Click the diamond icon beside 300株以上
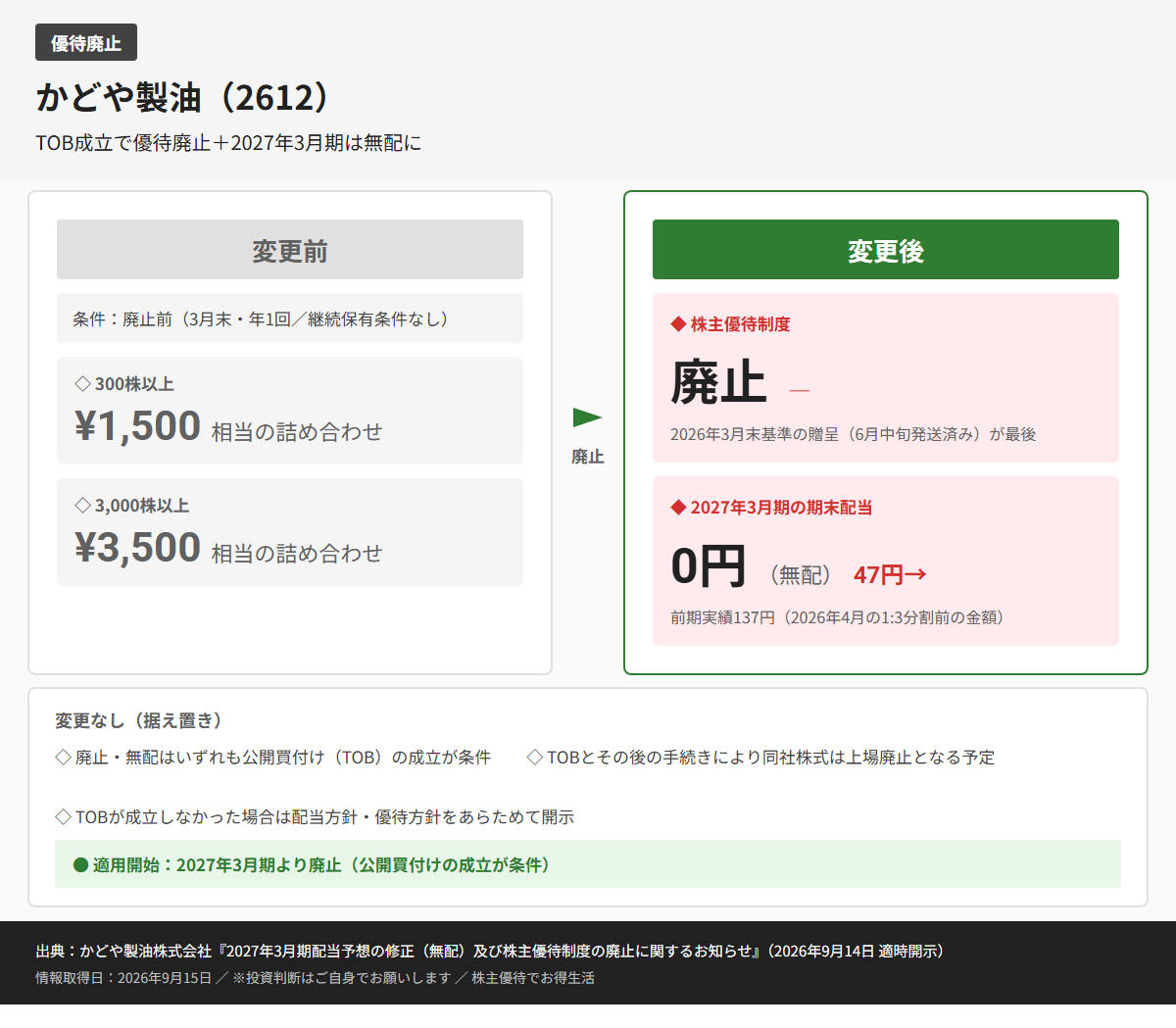Screen dimensions: 1176x1028 pos(82,383)
